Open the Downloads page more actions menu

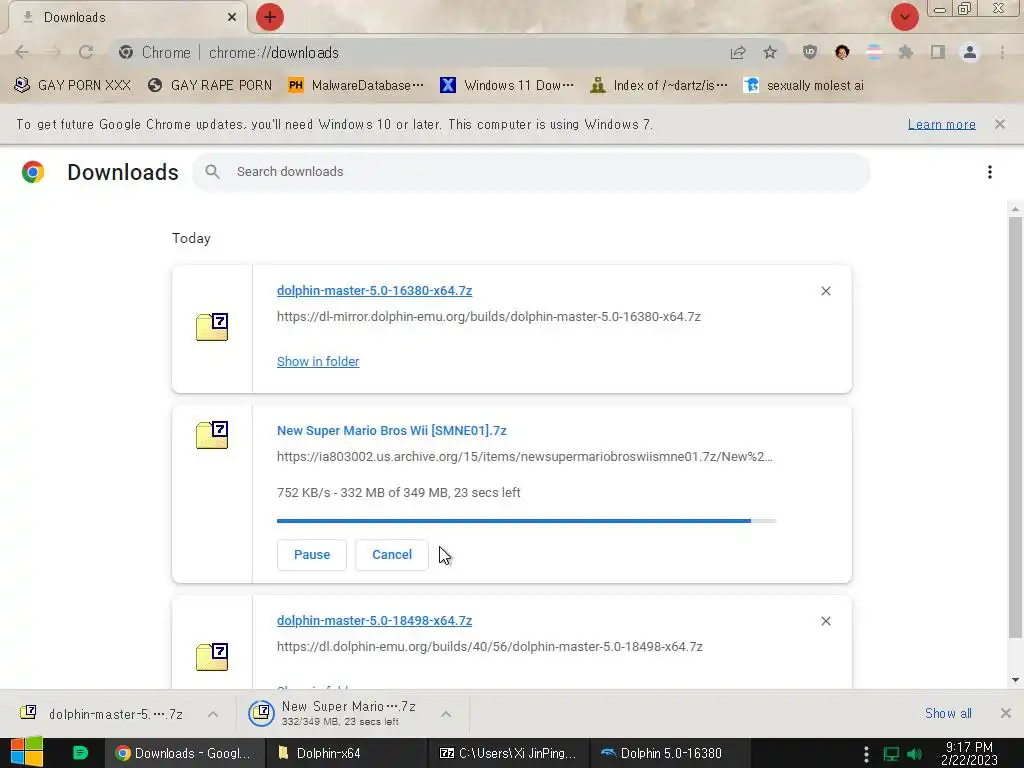990,172
